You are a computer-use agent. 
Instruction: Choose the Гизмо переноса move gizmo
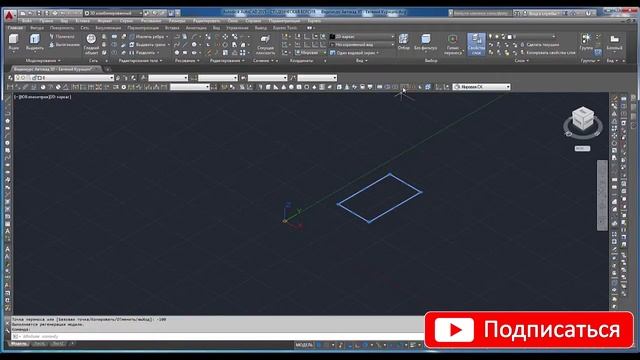453,44
